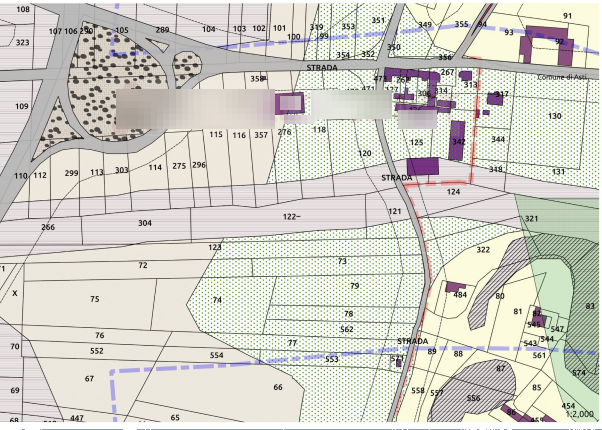Screen dimensions: 602x430
Task: Click parcel 322 in the yellow zone
Action: click(483, 250)
